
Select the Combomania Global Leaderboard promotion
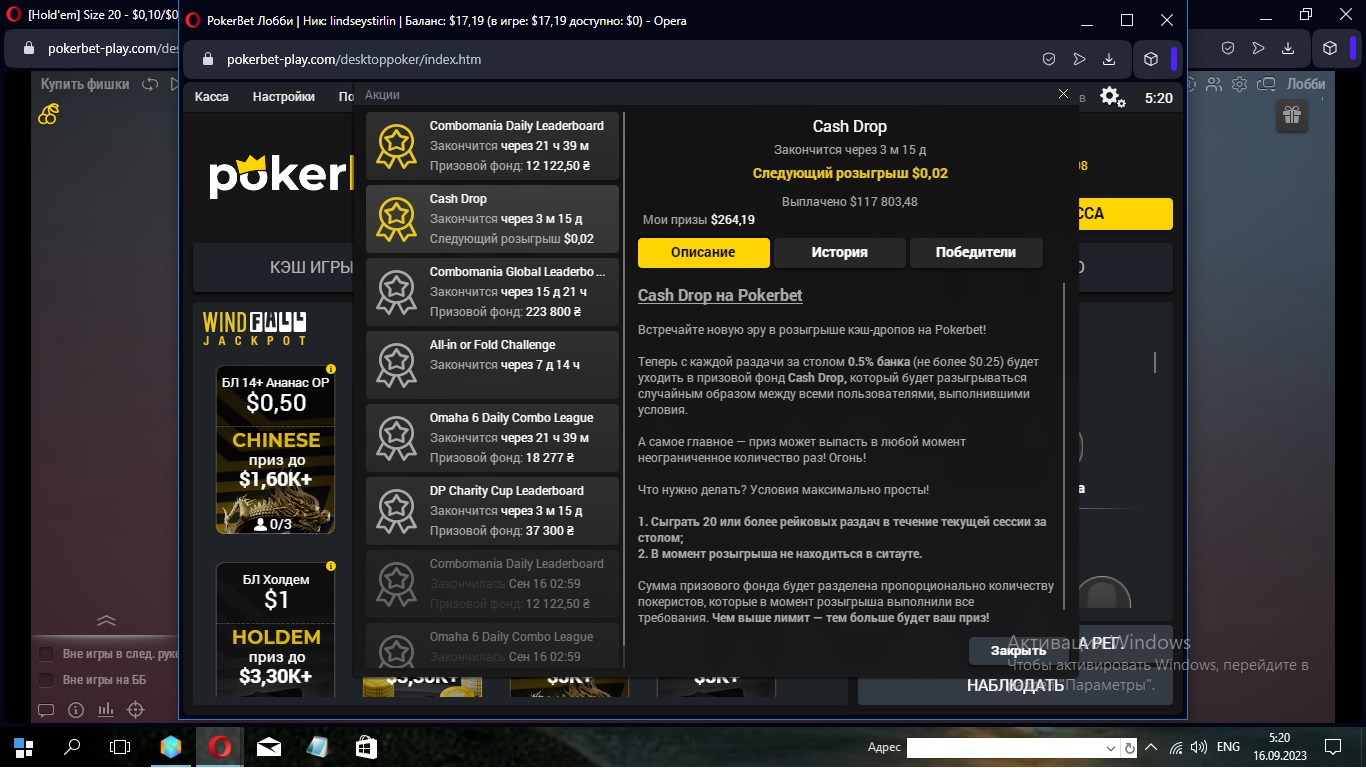click(x=492, y=292)
